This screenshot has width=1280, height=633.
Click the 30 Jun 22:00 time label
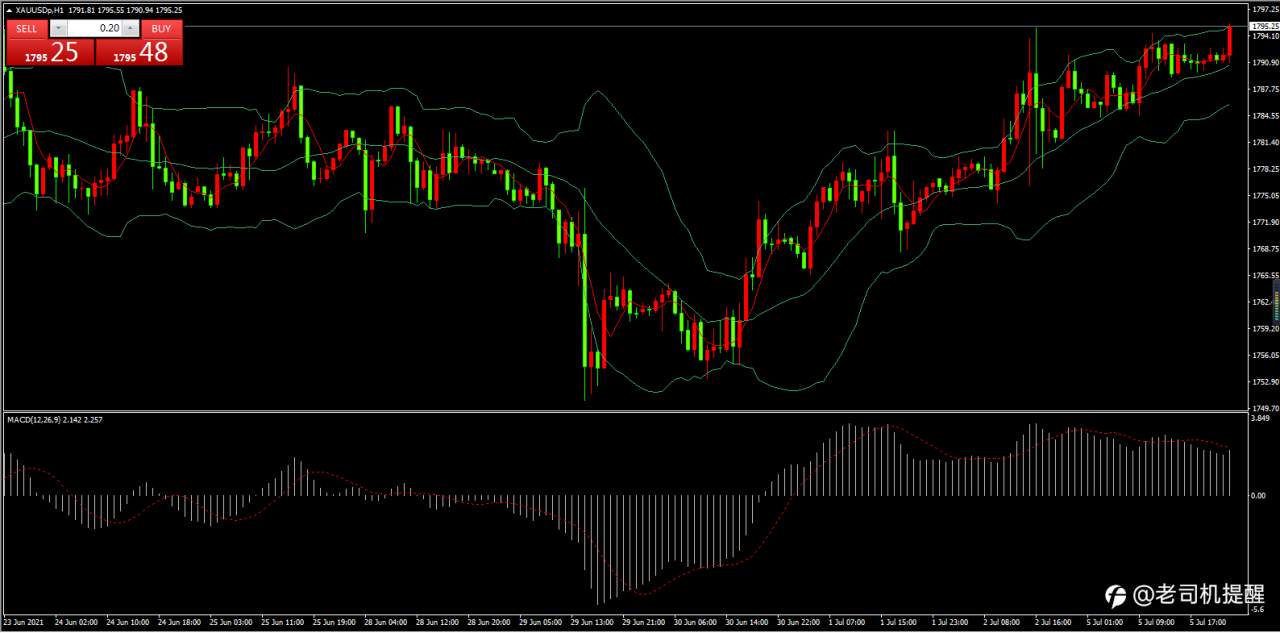799,622
